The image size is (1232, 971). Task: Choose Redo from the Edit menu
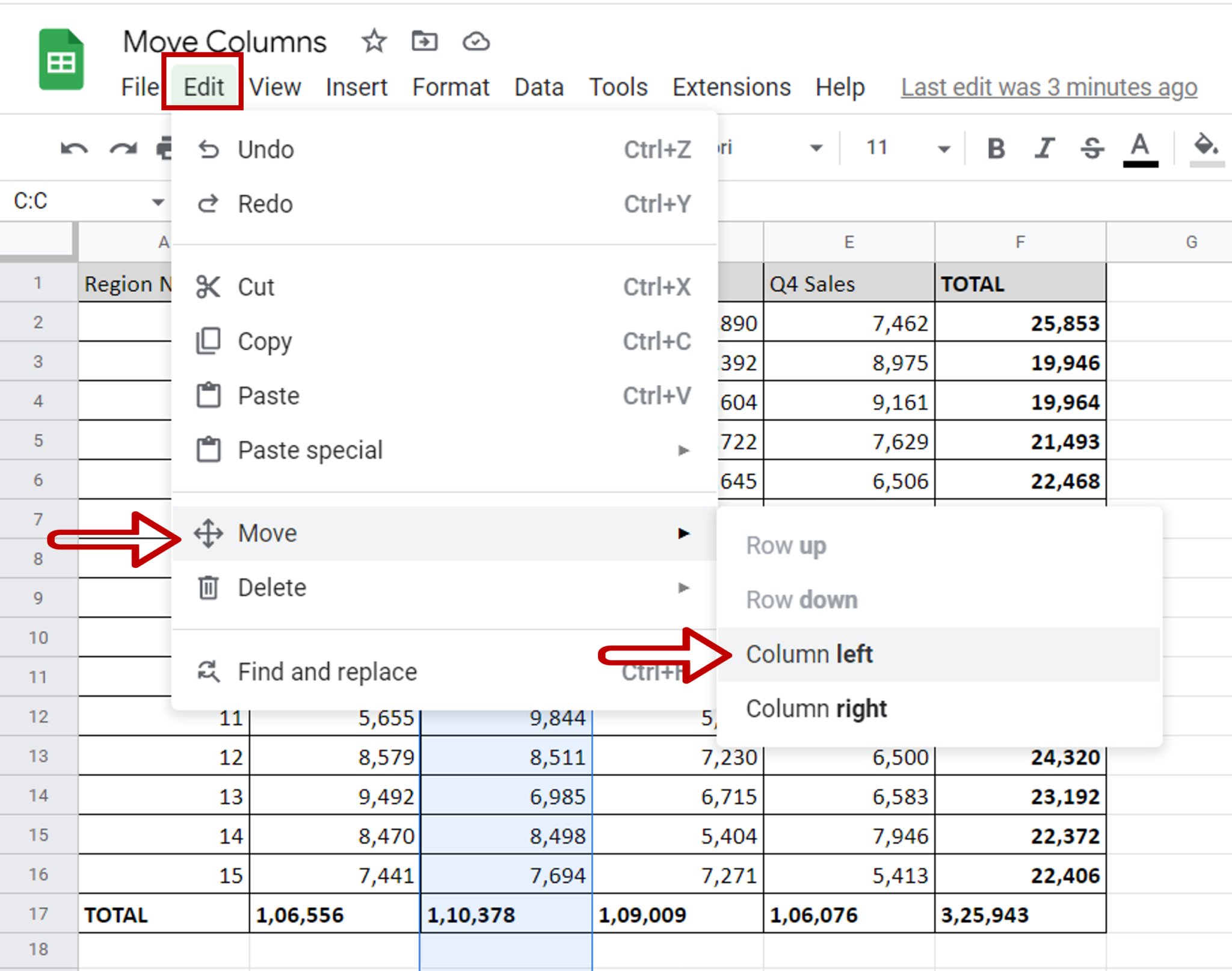[x=445, y=204]
